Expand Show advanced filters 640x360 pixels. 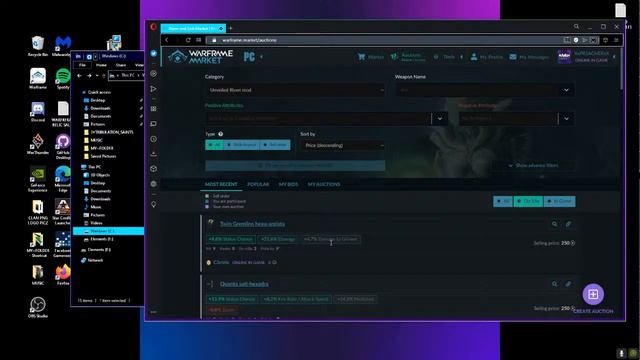(x=533, y=165)
